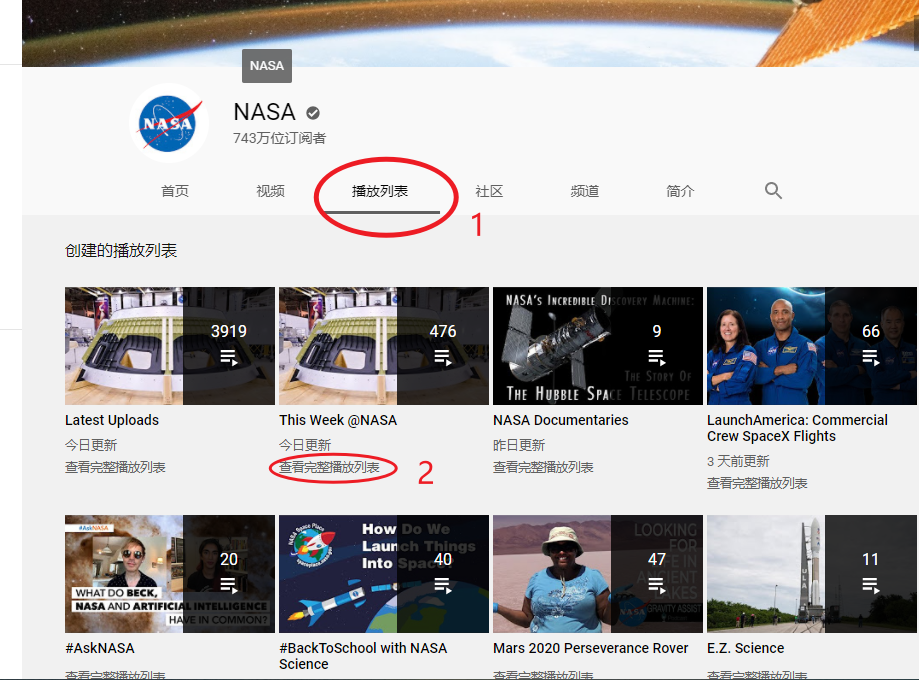
Task: Open the Hubble Space Telescope thumbnail
Action: coord(598,346)
